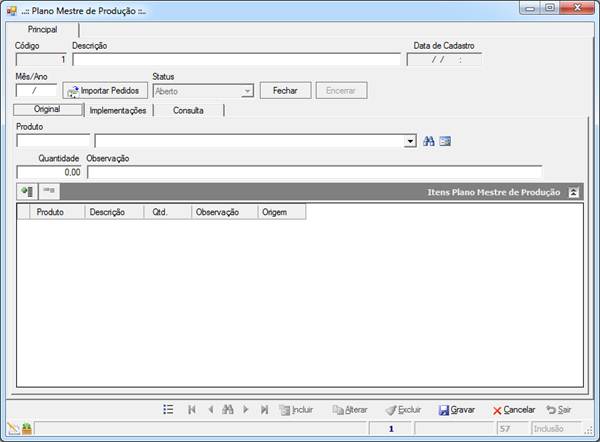Click the application icon in title bar

[12, 11]
